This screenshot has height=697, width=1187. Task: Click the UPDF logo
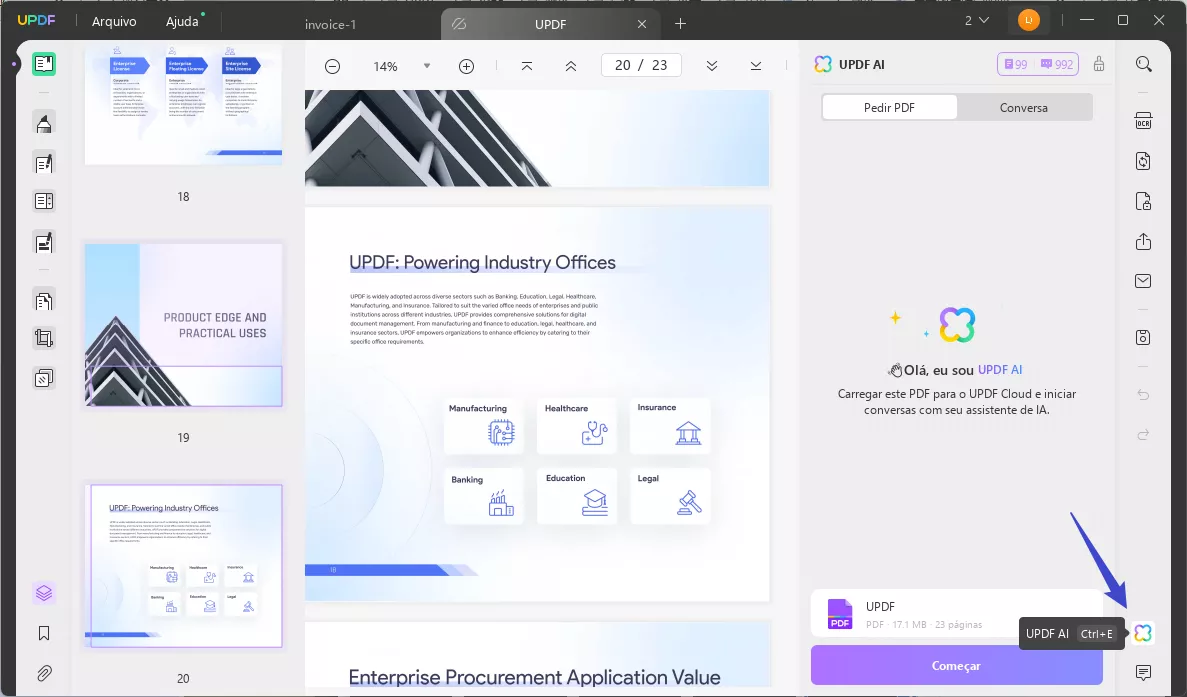click(x=36, y=20)
